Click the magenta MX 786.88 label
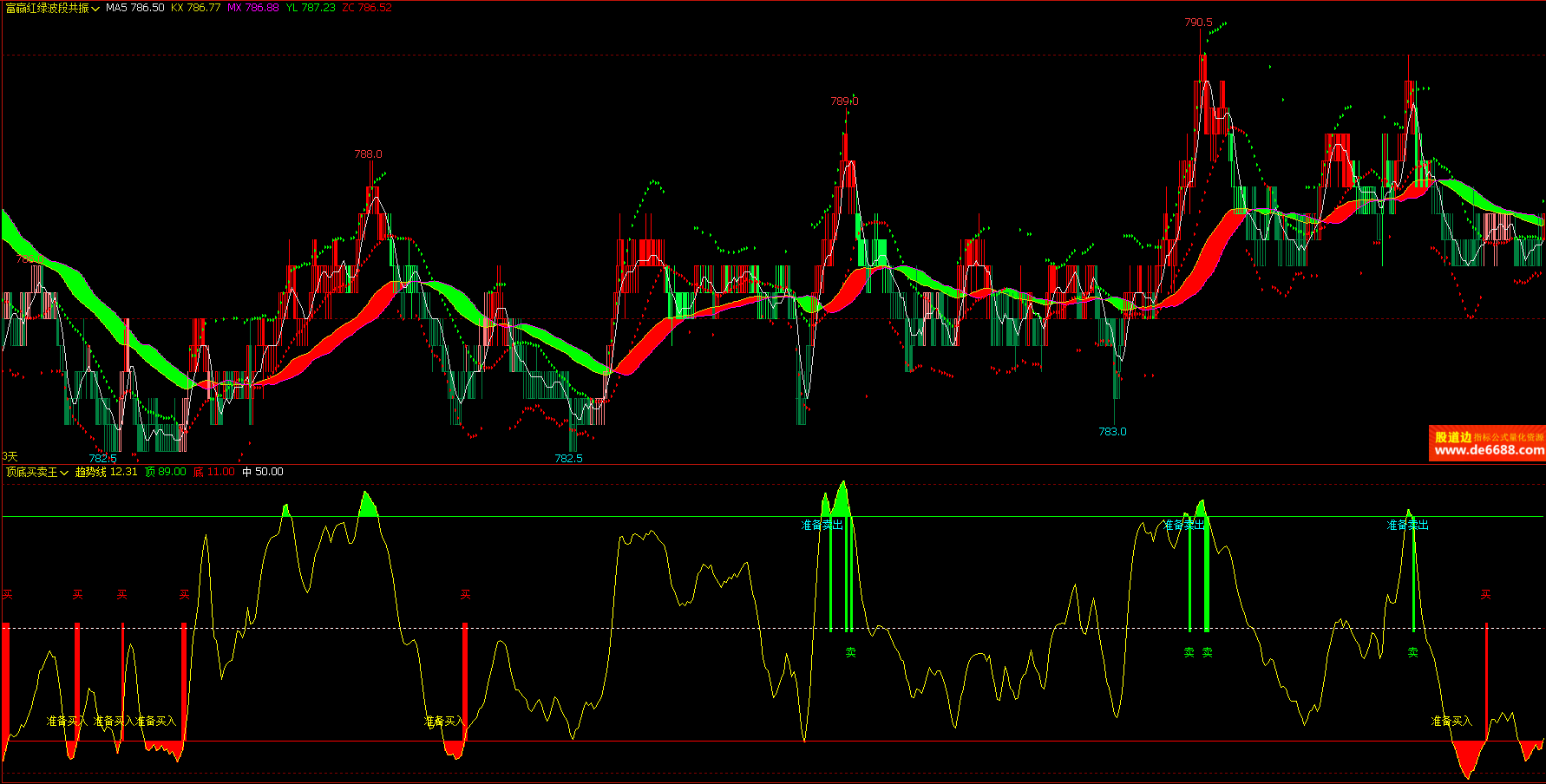 [252, 8]
